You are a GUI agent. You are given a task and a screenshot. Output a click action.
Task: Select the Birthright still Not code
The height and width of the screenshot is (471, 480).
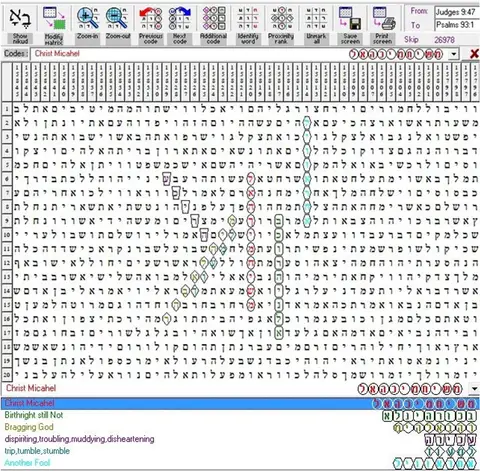(240, 415)
